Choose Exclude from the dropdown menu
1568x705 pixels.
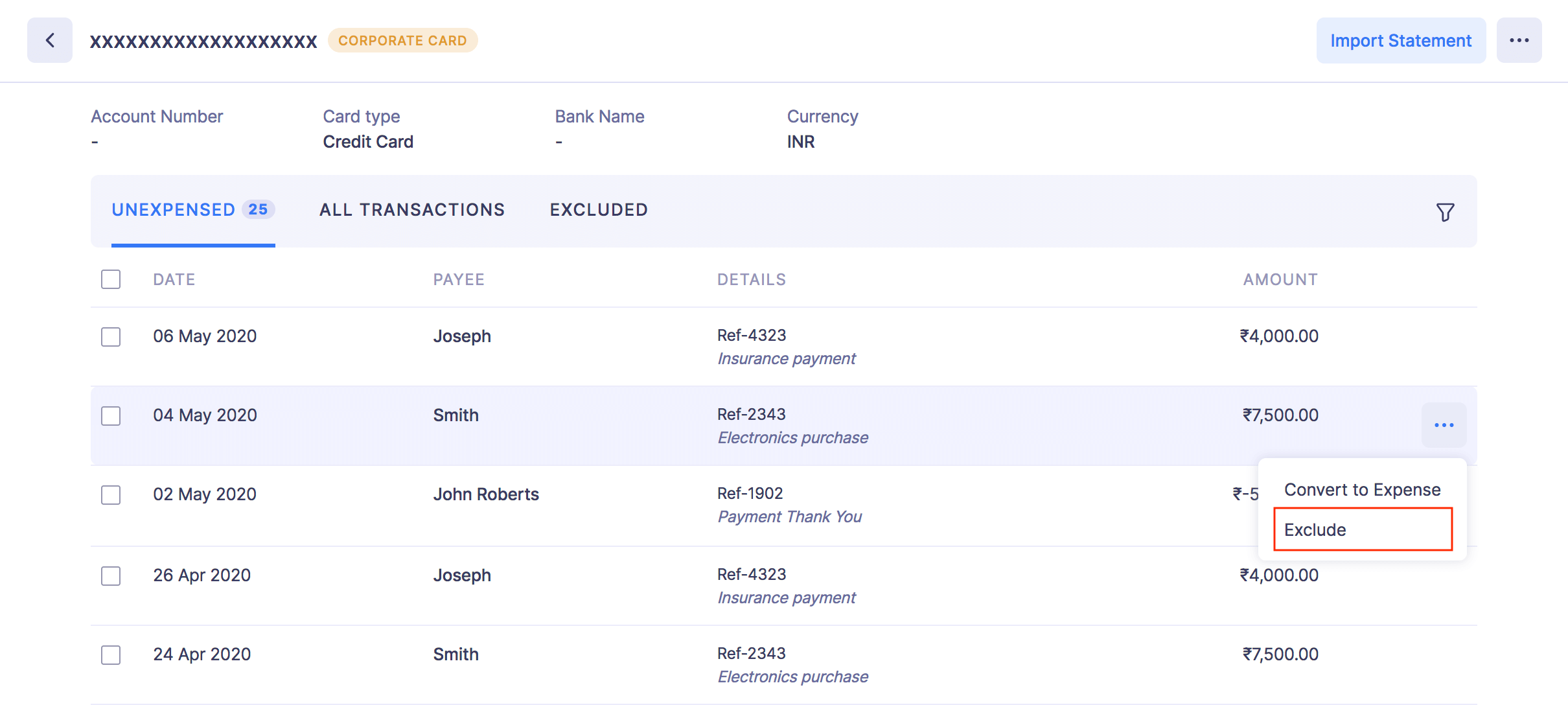click(x=1362, y=529)
